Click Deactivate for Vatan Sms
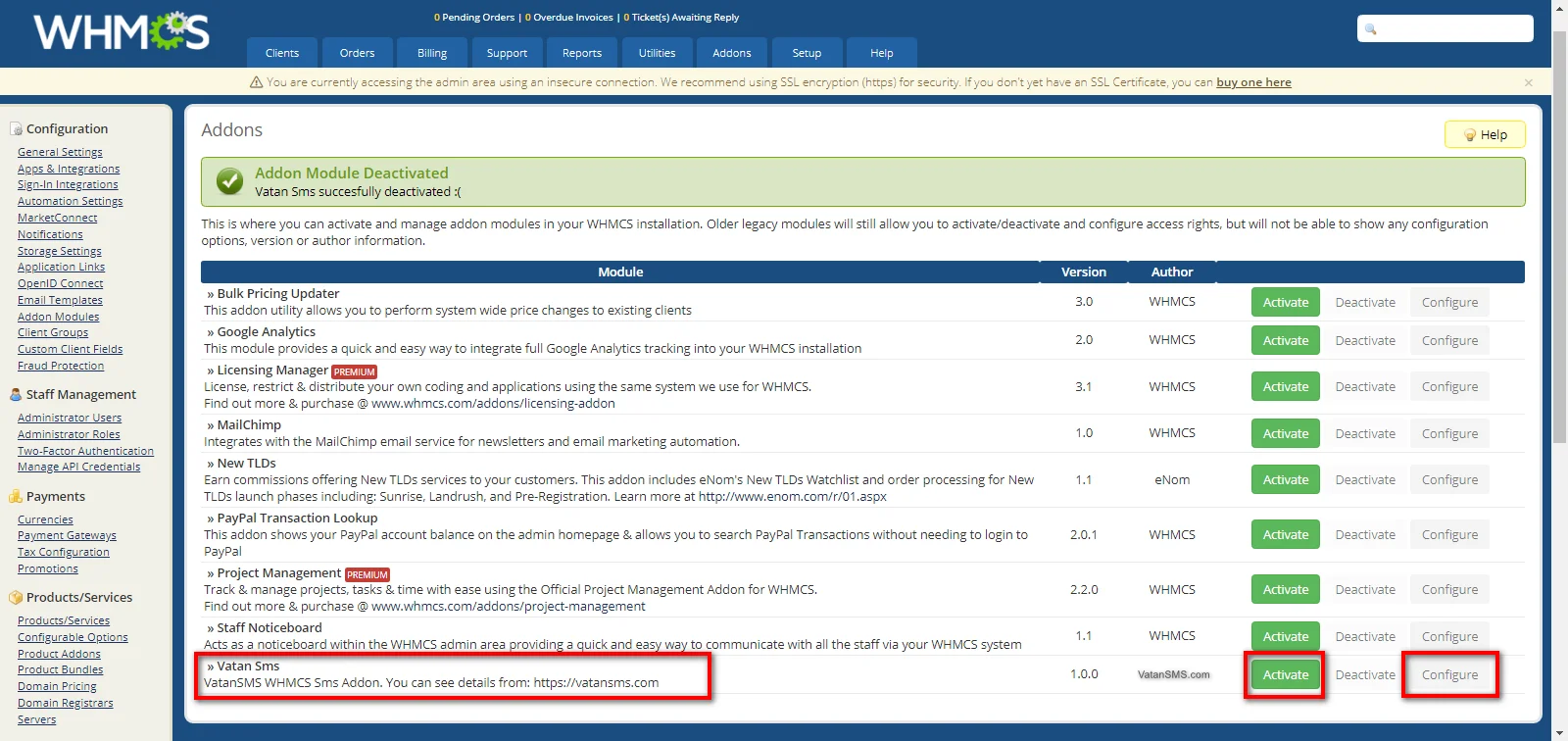The height and width of the screenshot is (741, 1568). [1365, 674]
